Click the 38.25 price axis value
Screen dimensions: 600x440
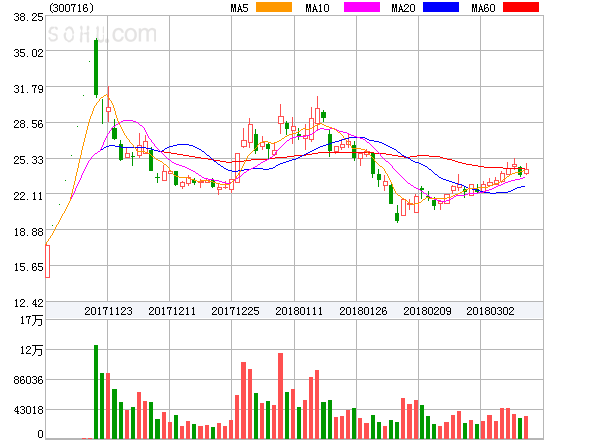point(28,17)
